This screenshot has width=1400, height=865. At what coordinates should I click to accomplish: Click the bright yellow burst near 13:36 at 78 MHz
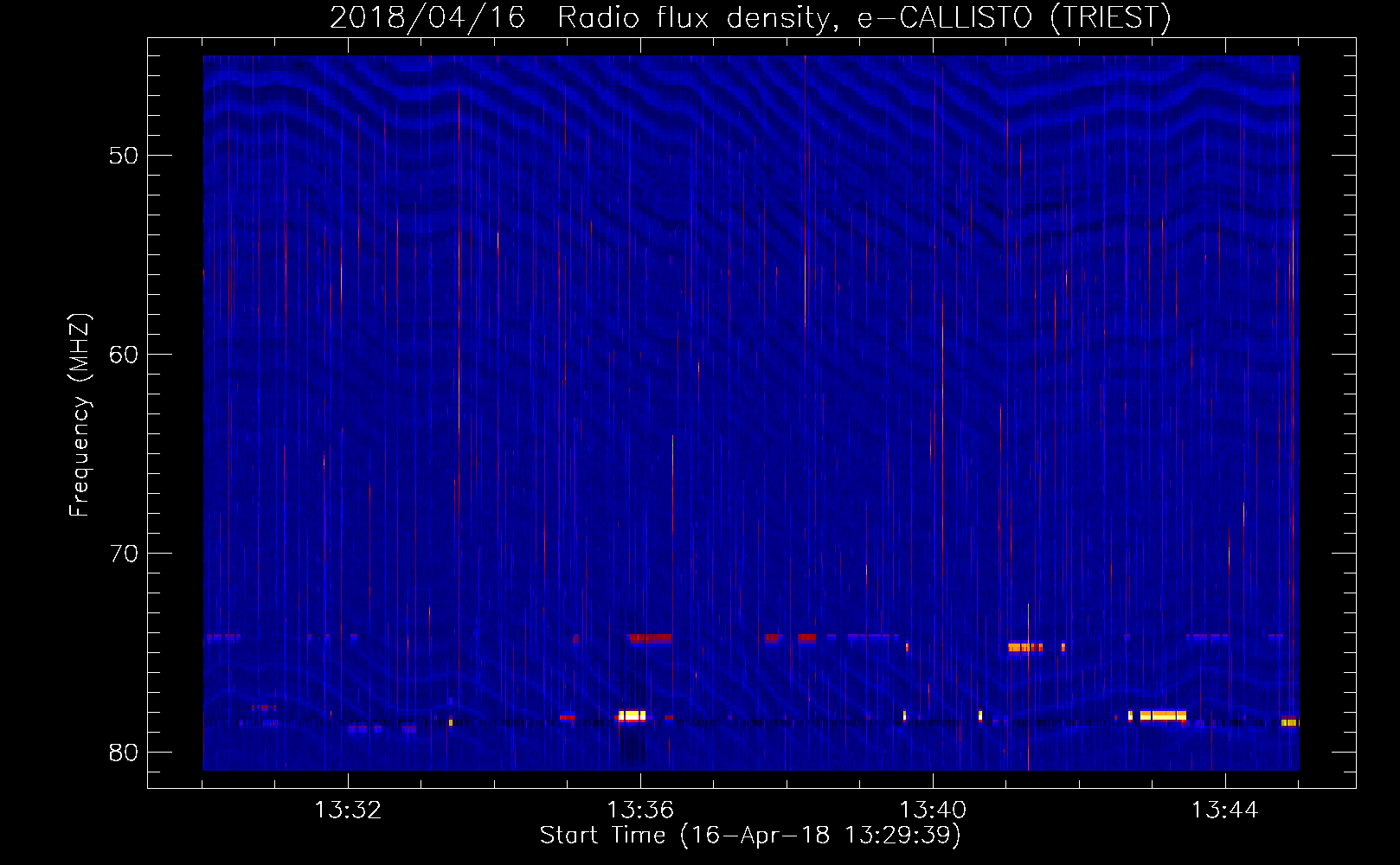[x=632, y=715]
